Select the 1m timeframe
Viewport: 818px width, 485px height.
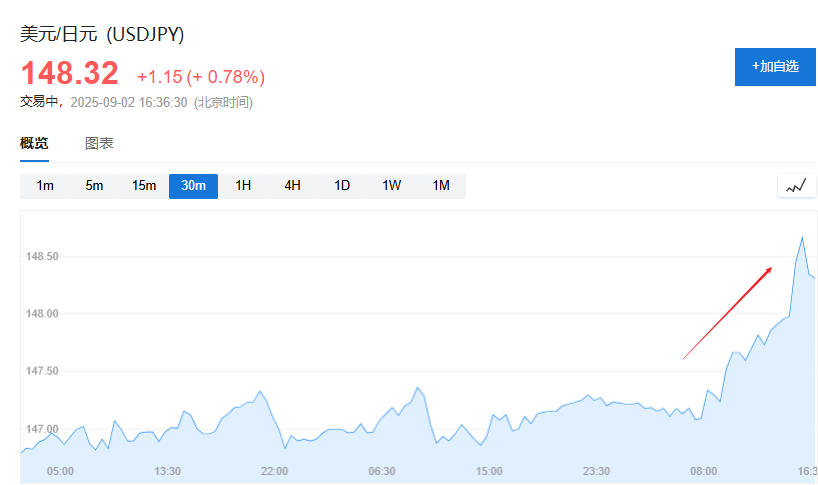pyautogui.click(x=45, y=186)
